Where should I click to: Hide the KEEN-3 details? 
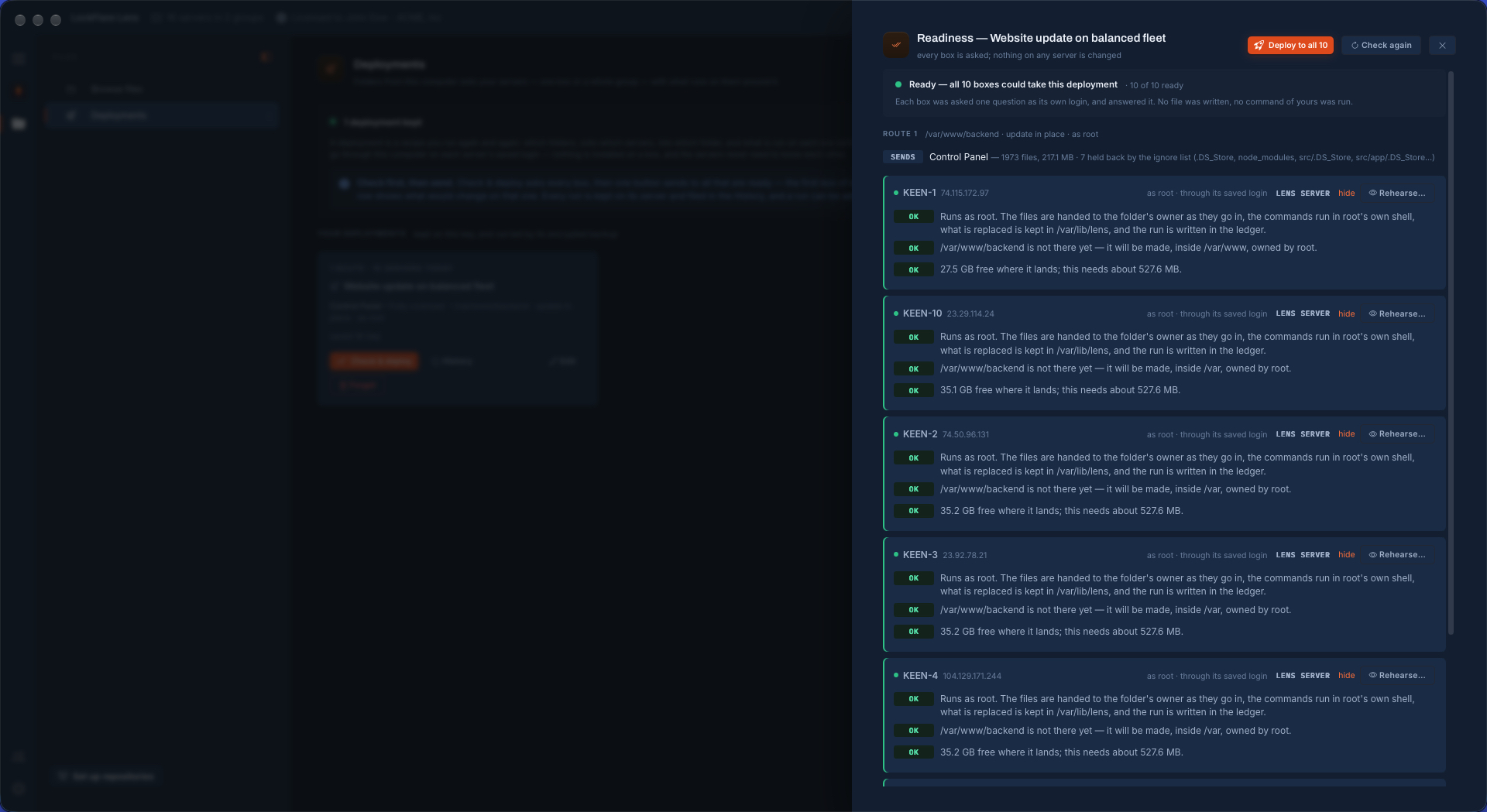tap(1347, 555)
